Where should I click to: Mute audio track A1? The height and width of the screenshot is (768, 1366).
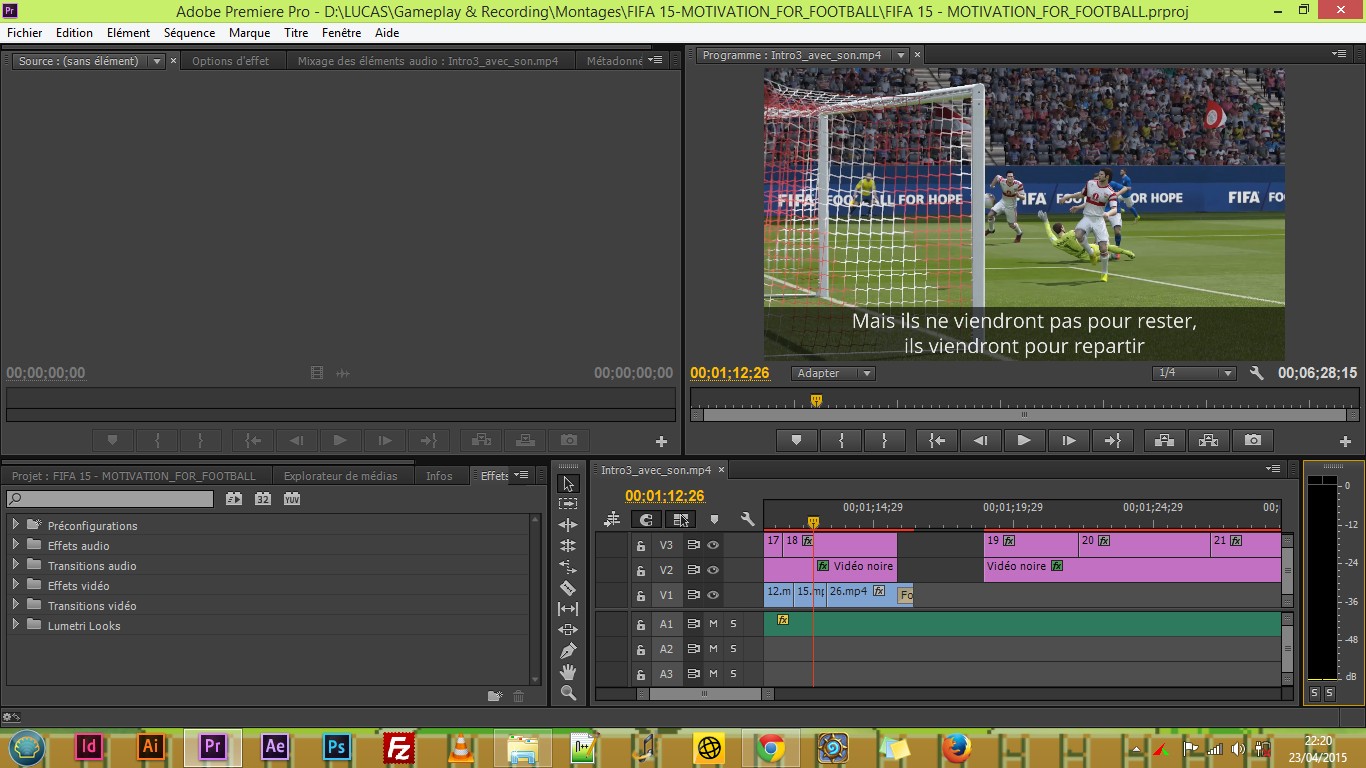pyautogui.click(x=714, y=624)
